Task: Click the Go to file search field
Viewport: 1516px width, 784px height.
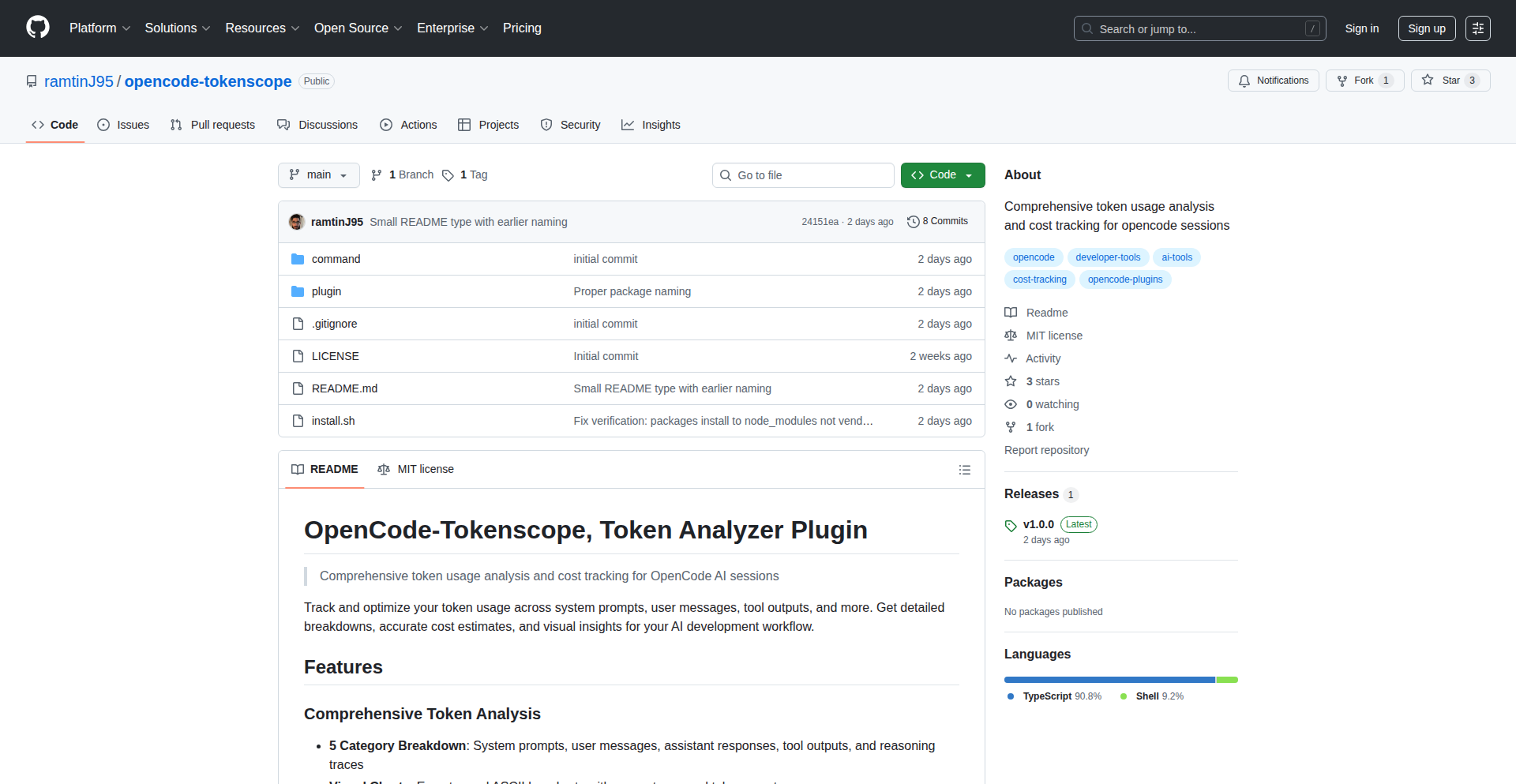Action: (803, 174)
